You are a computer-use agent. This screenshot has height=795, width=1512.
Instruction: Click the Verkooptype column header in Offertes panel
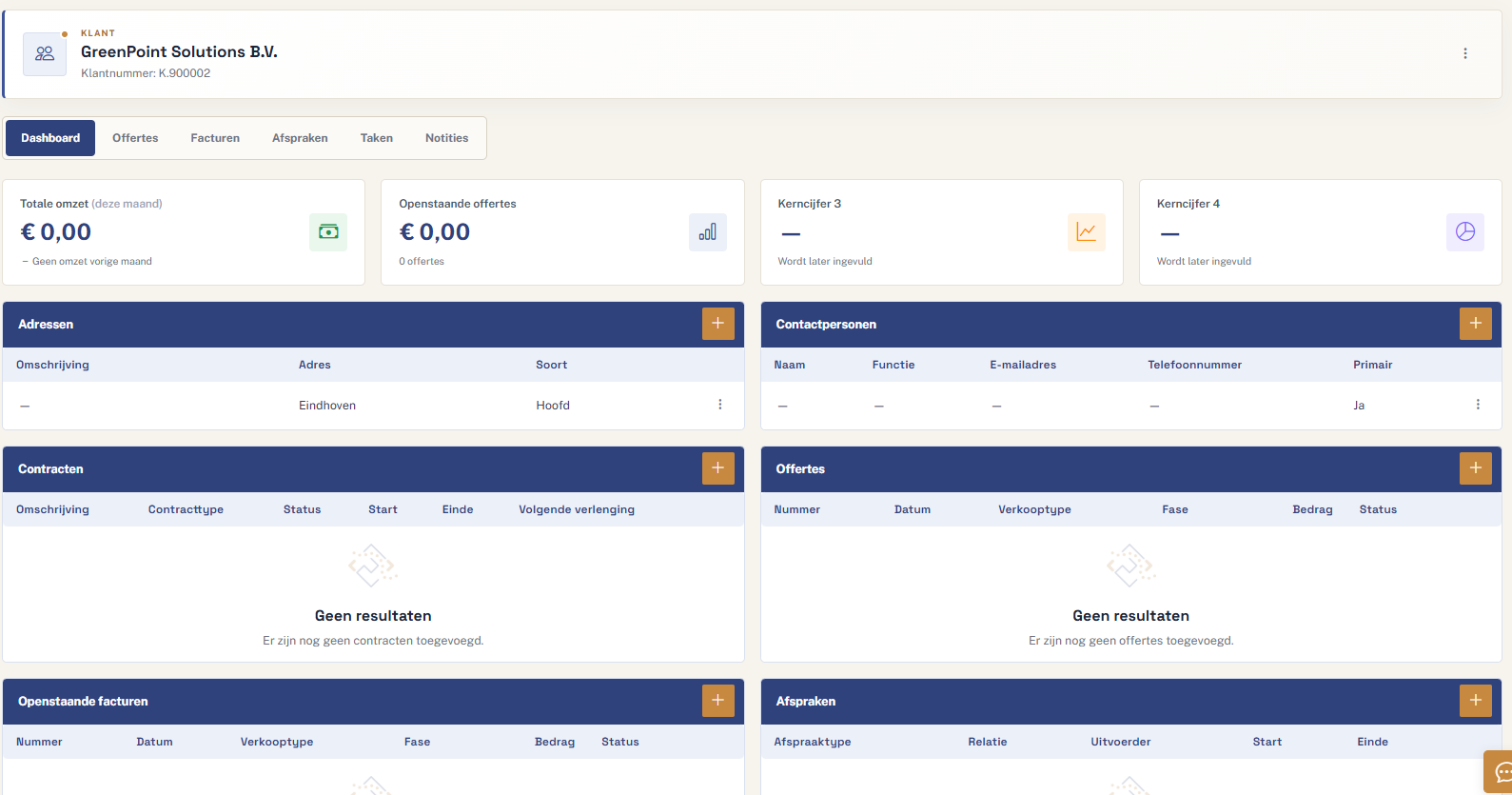[x=1034, y=509]
